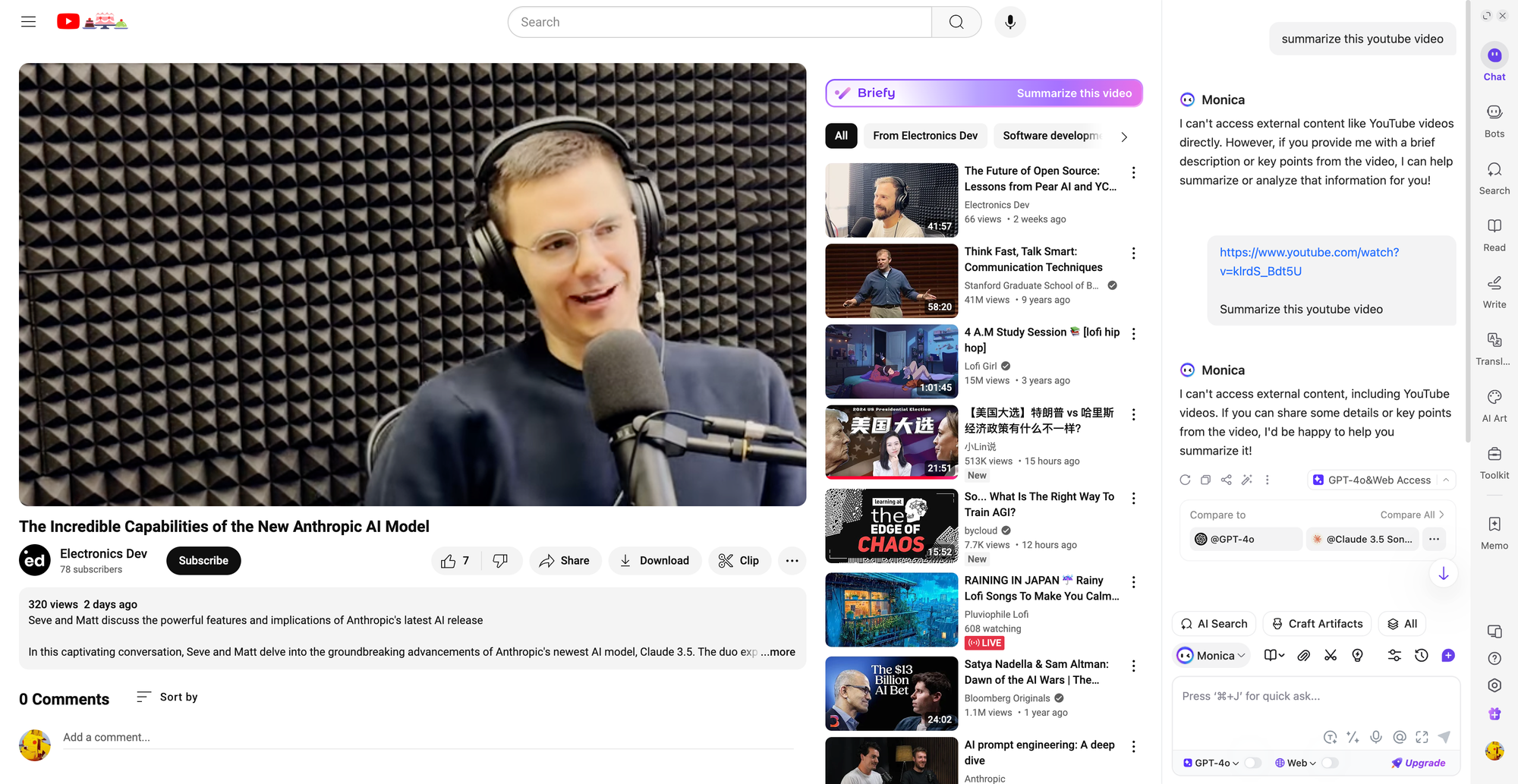Open The Future of Open Source thumbnail
The height and width of the screenshot is (784, 1518).
[x=892, y=200]
